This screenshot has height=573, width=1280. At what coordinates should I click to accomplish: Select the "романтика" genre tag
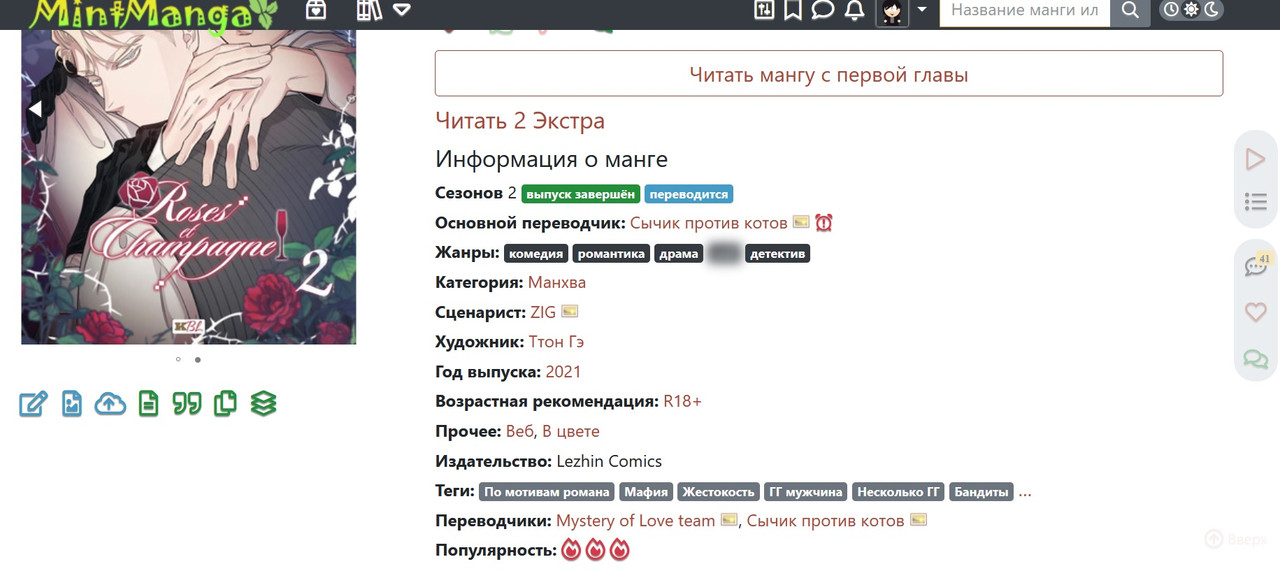click(x=611, y=254)
